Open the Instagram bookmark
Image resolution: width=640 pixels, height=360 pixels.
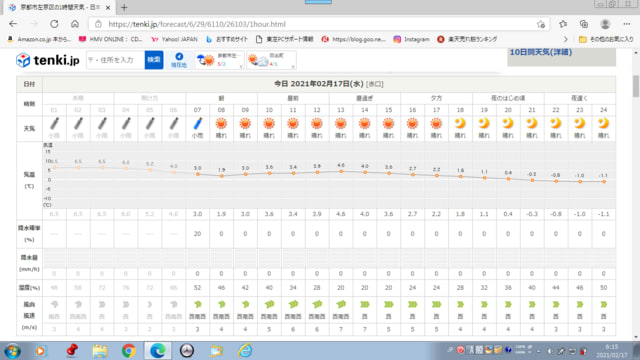(x=411, y=39)
